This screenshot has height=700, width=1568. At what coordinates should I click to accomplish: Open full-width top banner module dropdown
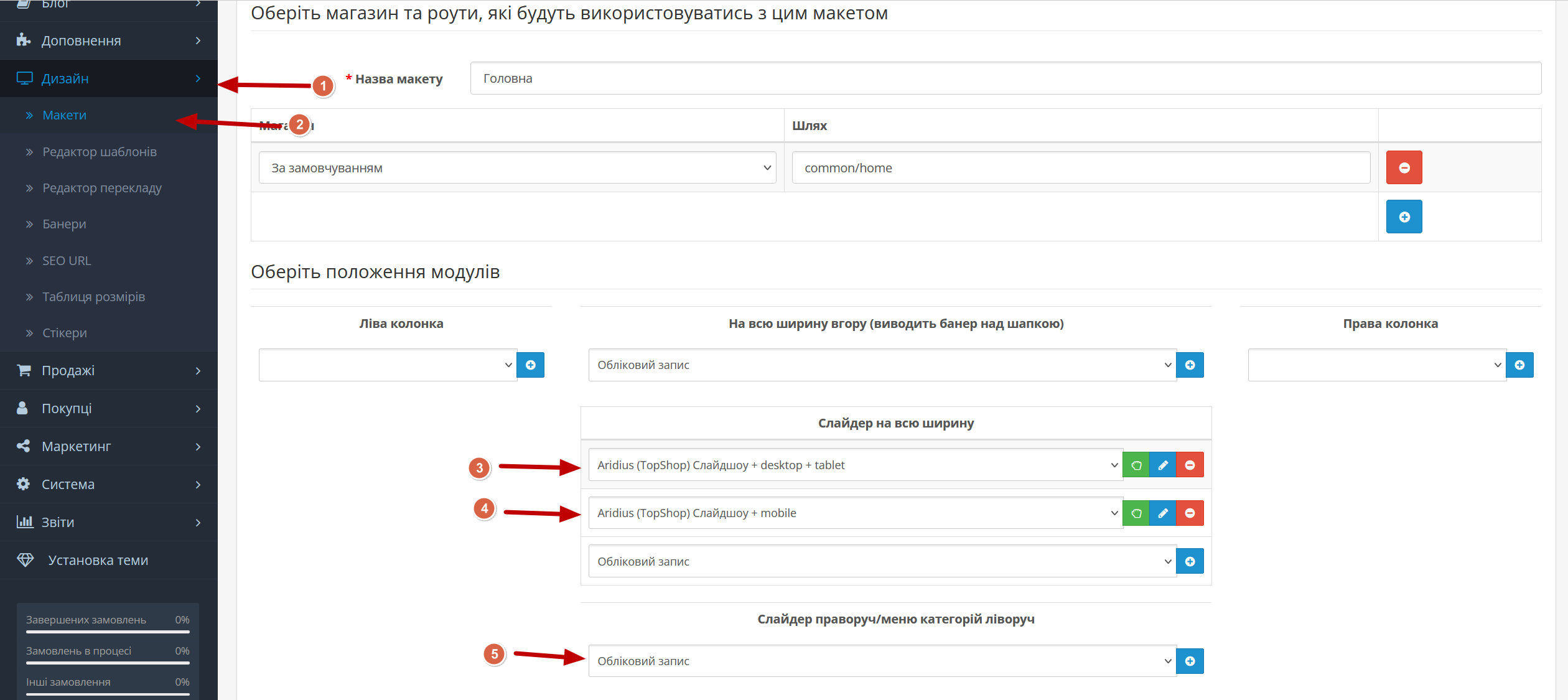click(882, 365)
